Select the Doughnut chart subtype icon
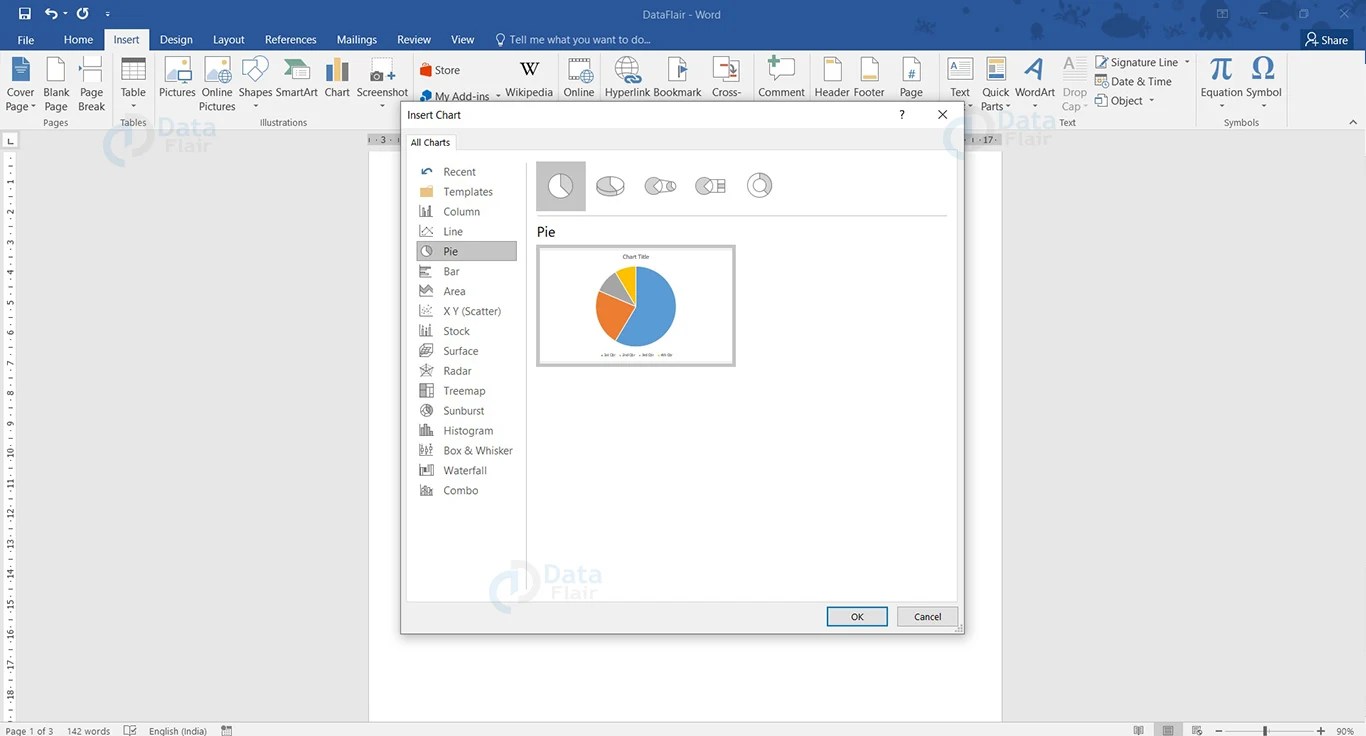 760,186
